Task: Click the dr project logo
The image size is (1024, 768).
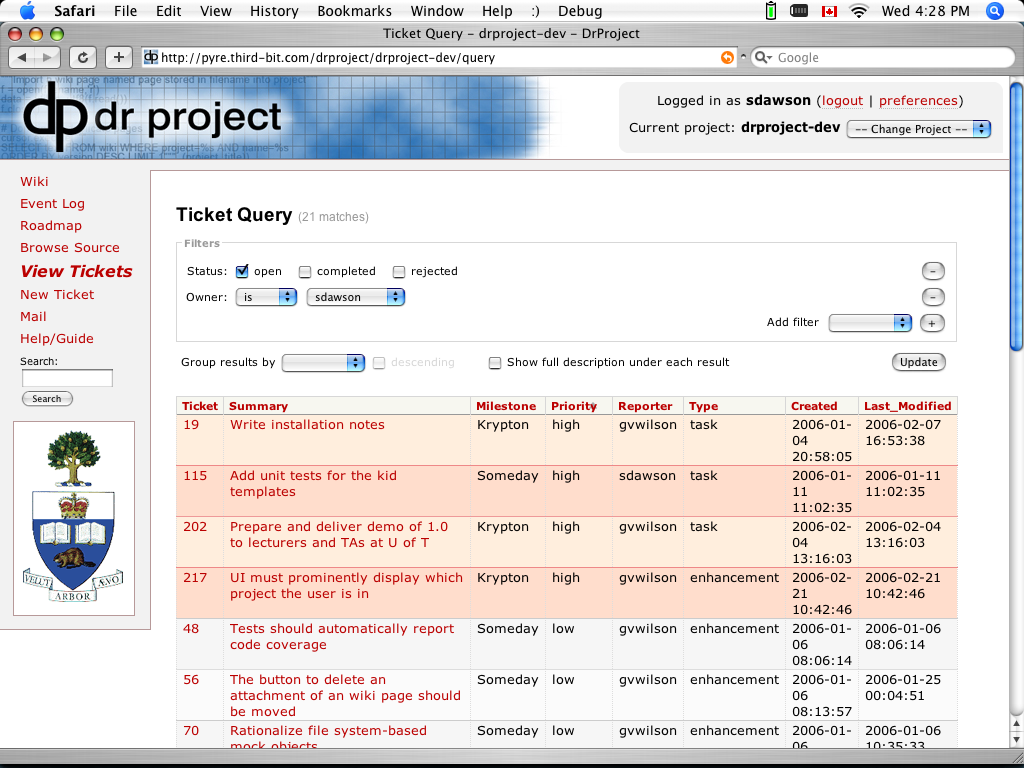Action: [153, 116]
